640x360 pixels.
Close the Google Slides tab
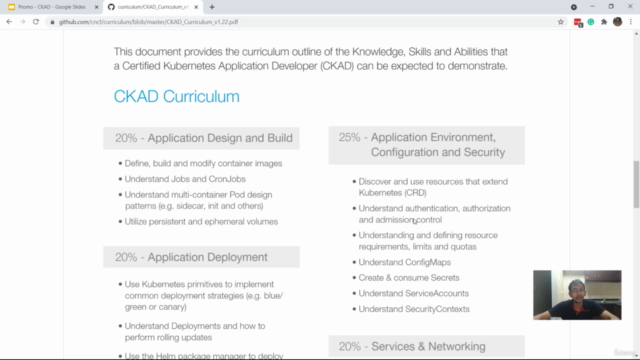(97, 7)
